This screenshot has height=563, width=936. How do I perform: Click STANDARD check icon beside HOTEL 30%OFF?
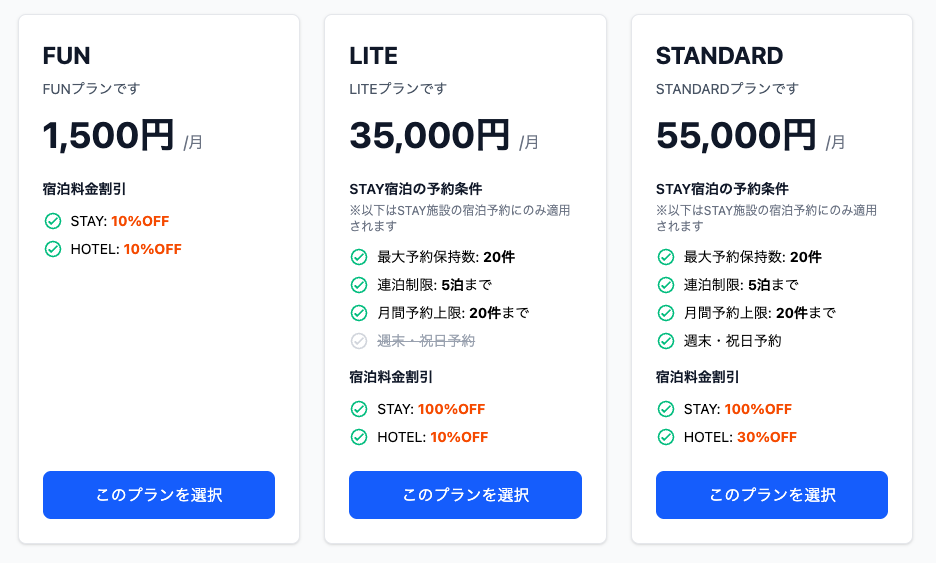pyautogui.click(x=666, y=437)
